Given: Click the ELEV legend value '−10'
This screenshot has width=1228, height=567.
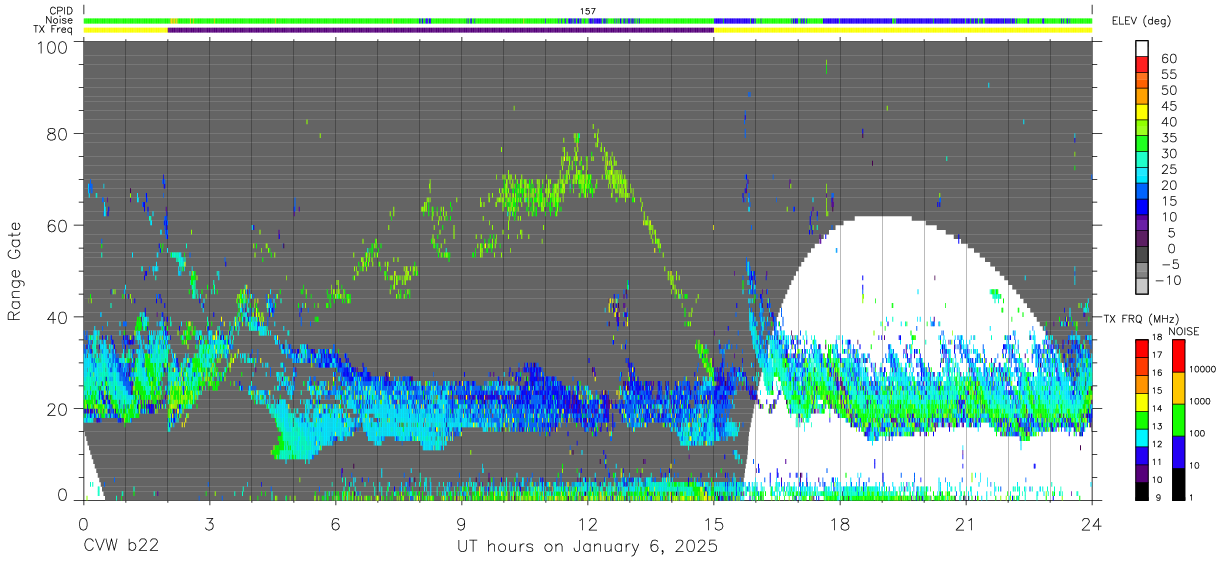Looking at the screenshot, I should click(1169, 280).
